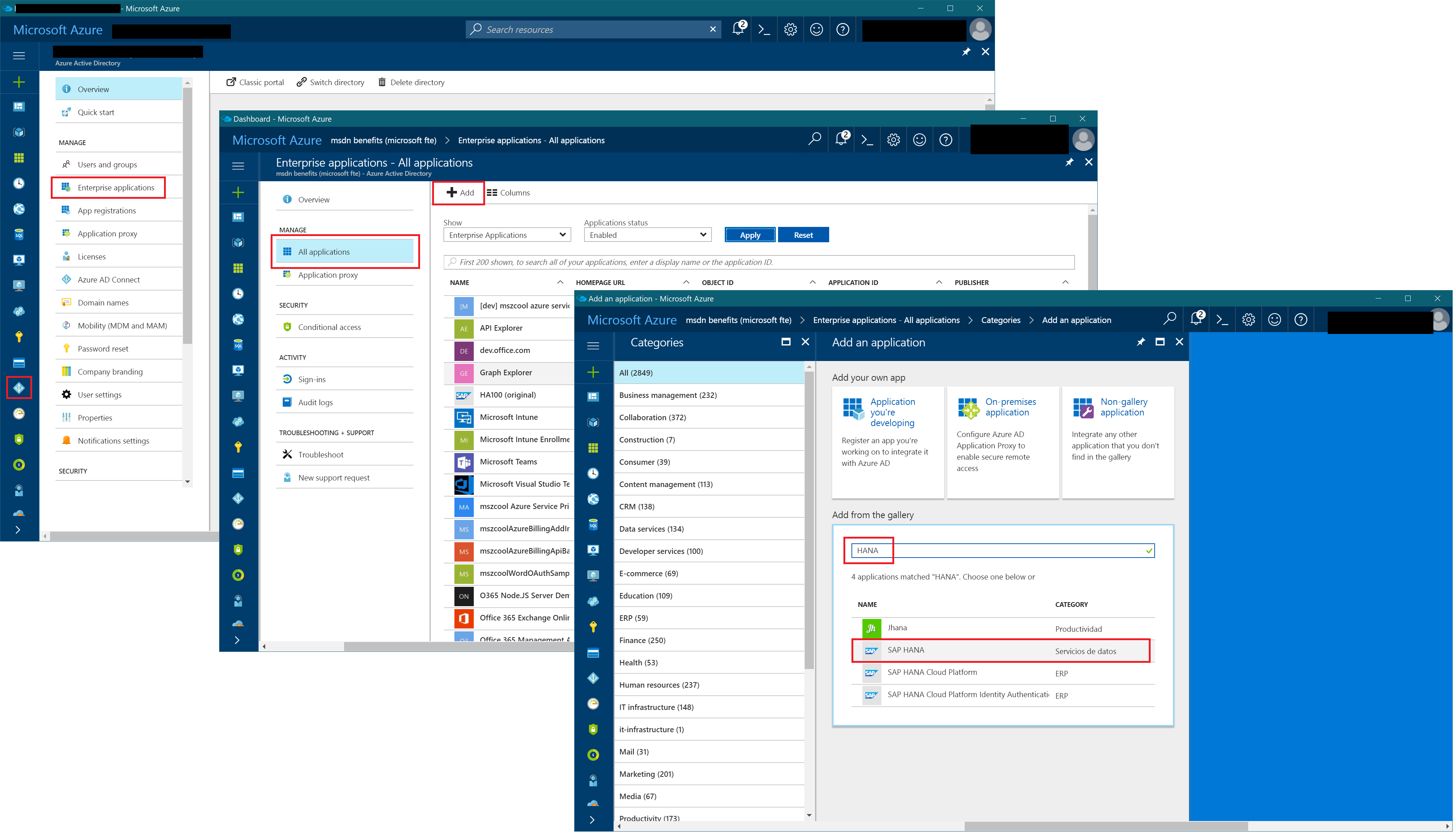This screenshot has height=836, width=1456.
Task: Select Business management category
Action: pyautogui.click(x=667, y=395)
